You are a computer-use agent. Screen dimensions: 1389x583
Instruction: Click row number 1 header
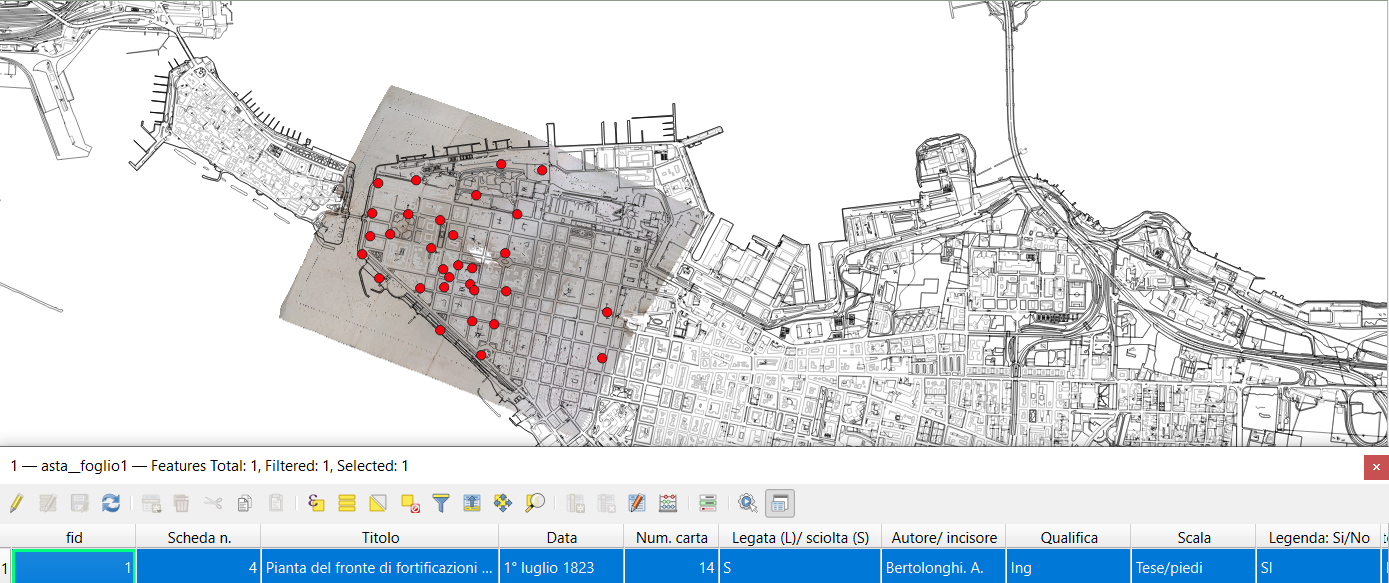(5, 568)
